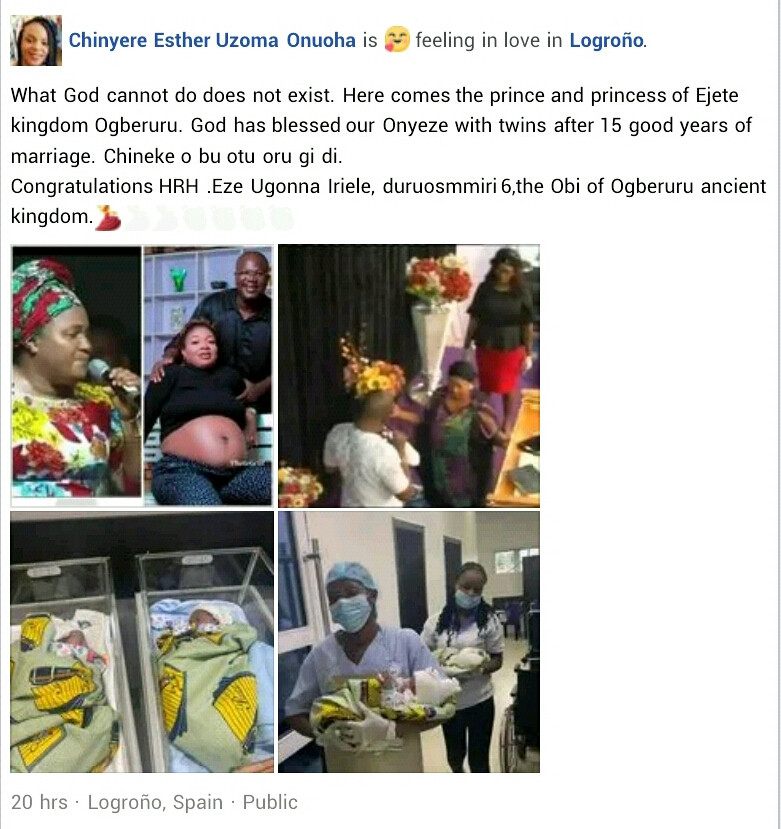Open photo of nurses carrying newborns
The width and height of the screenshot is (781, 829).
pyautogui.click(x=409, y=642)
